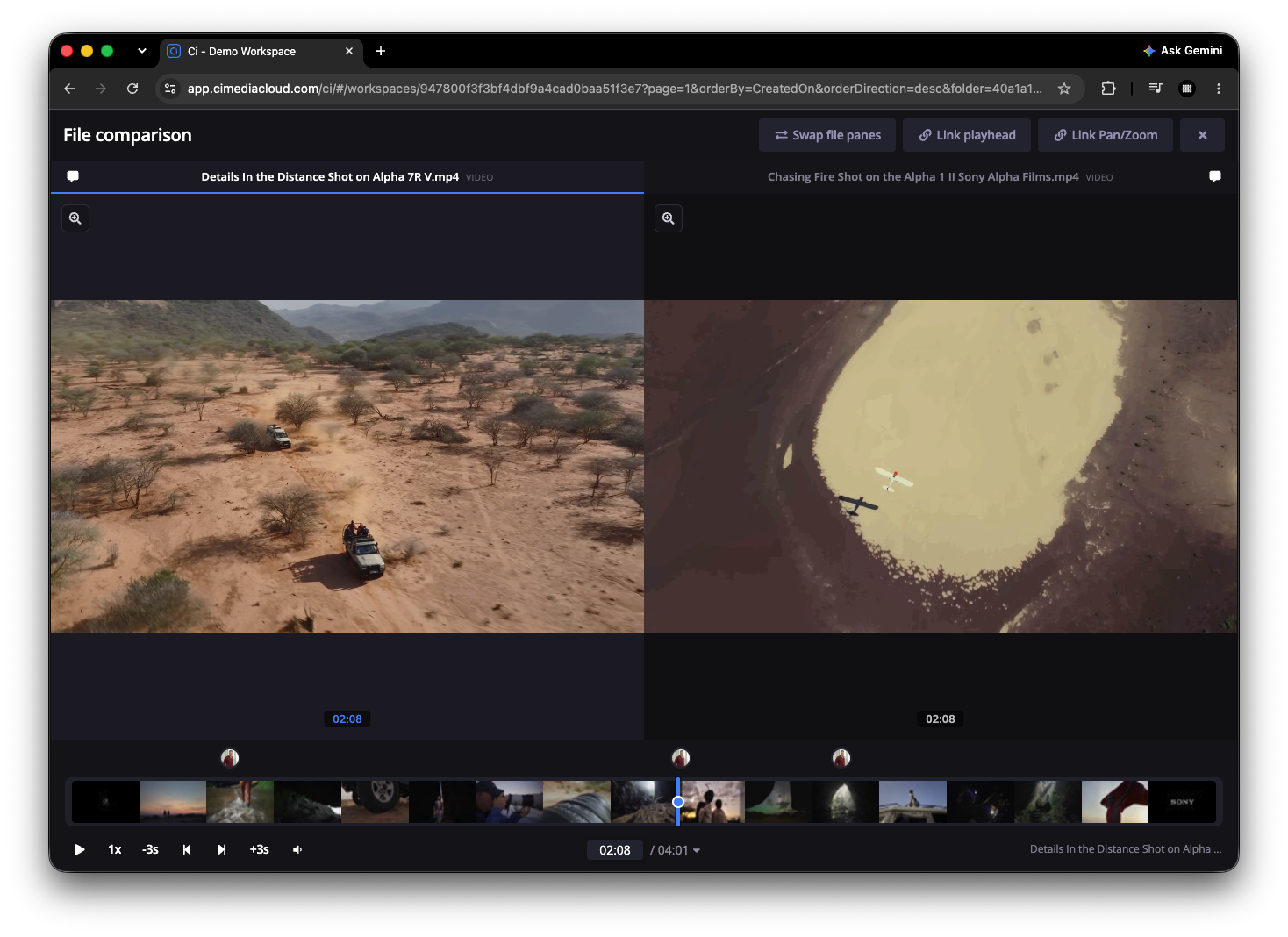Toggle Link playhead
The image size is (1288, 937).
pyautogui.click(x=966, y=135)
